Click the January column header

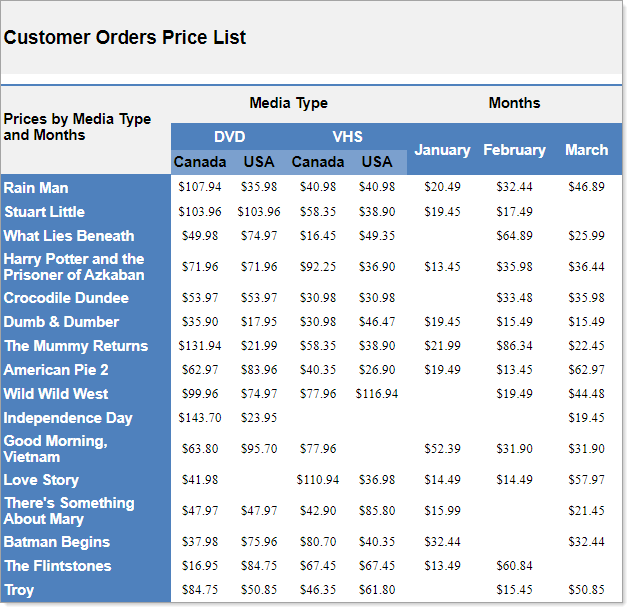[442, 150]
